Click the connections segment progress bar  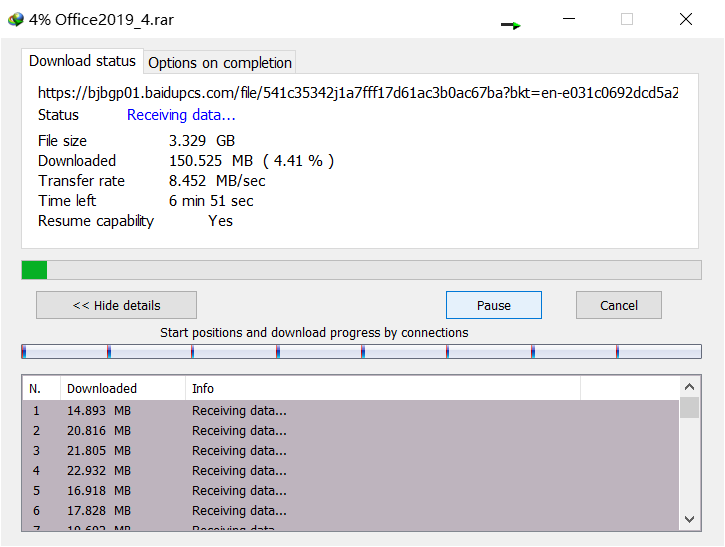(x=361, y=351)
